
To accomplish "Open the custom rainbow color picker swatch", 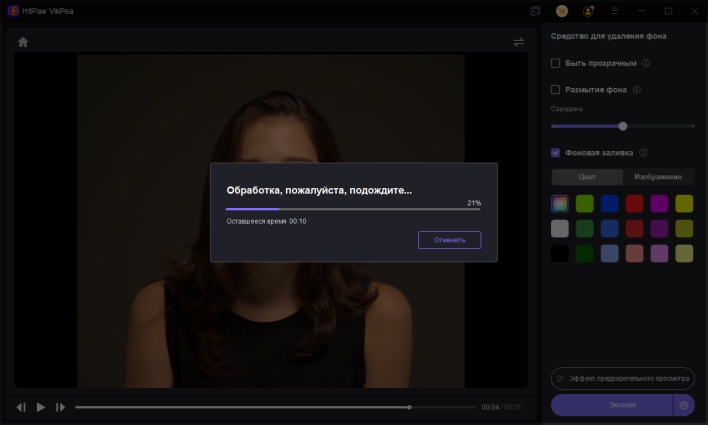I will [560, 204].
